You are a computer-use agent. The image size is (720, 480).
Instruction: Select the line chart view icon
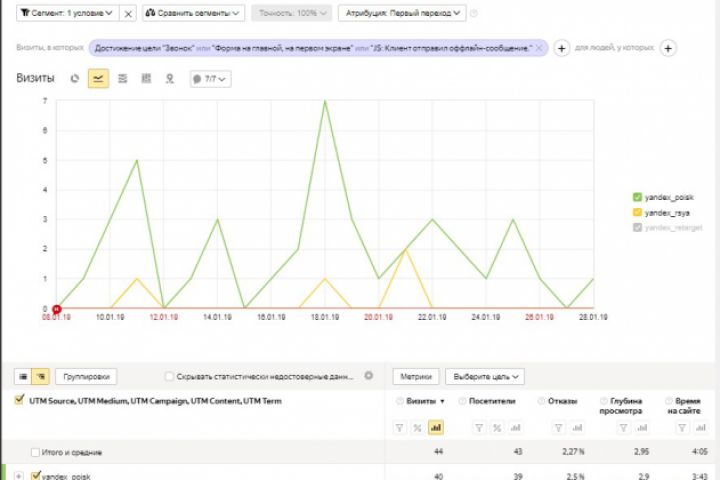[x=98, y=79]
